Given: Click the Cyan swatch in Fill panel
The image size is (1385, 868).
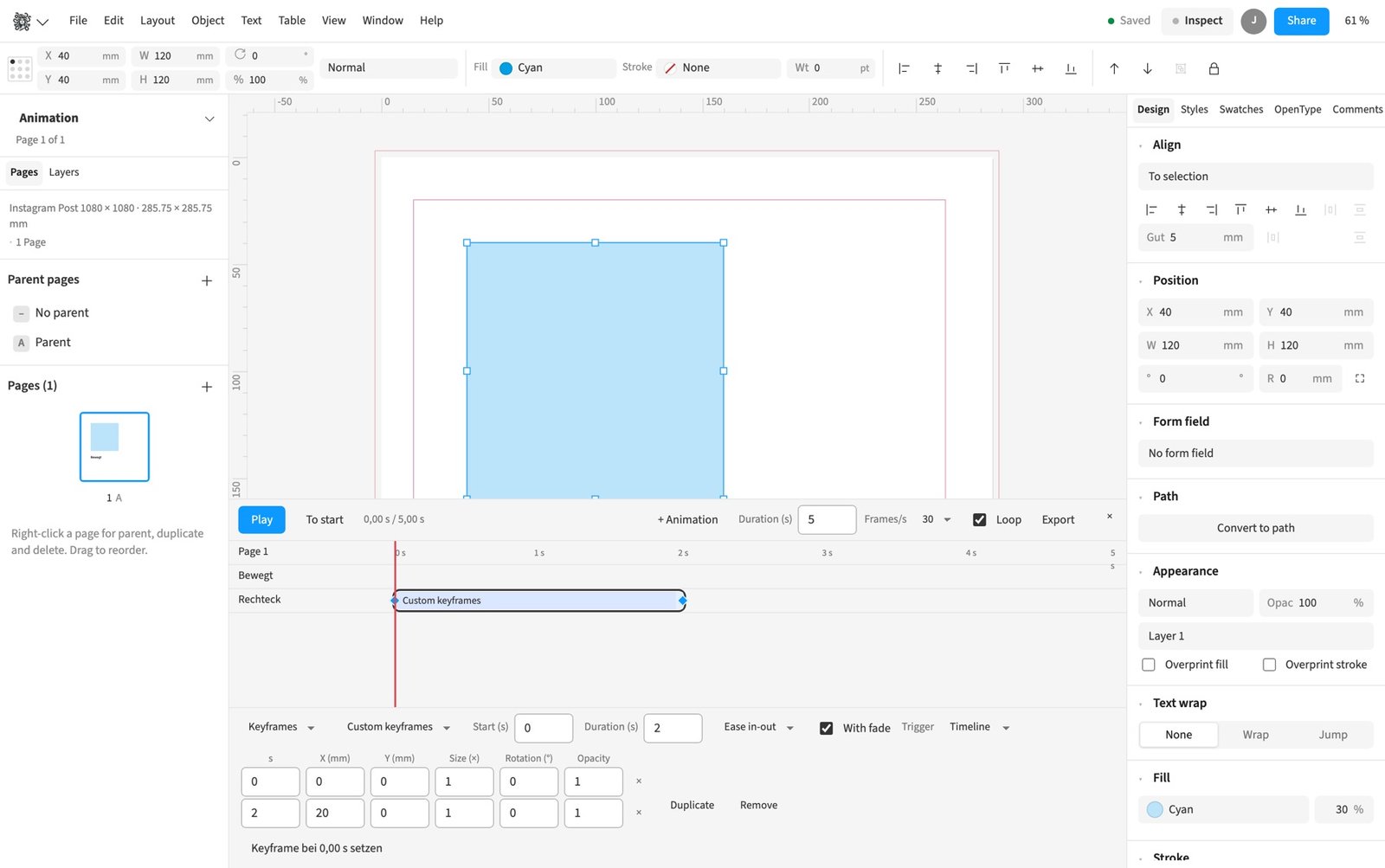Looking at the screenshot, I should pyautogui.click(x=1155, y=810).
